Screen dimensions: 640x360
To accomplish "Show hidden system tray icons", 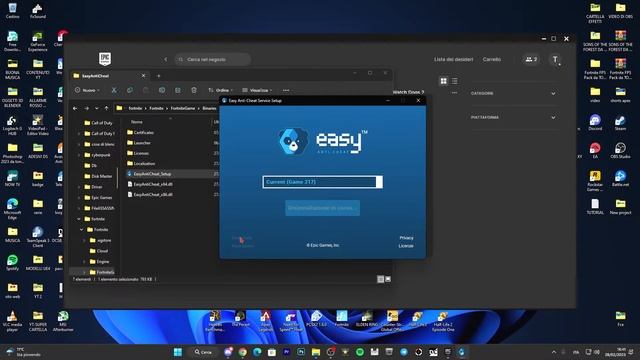I will click(x=554, y=352).
